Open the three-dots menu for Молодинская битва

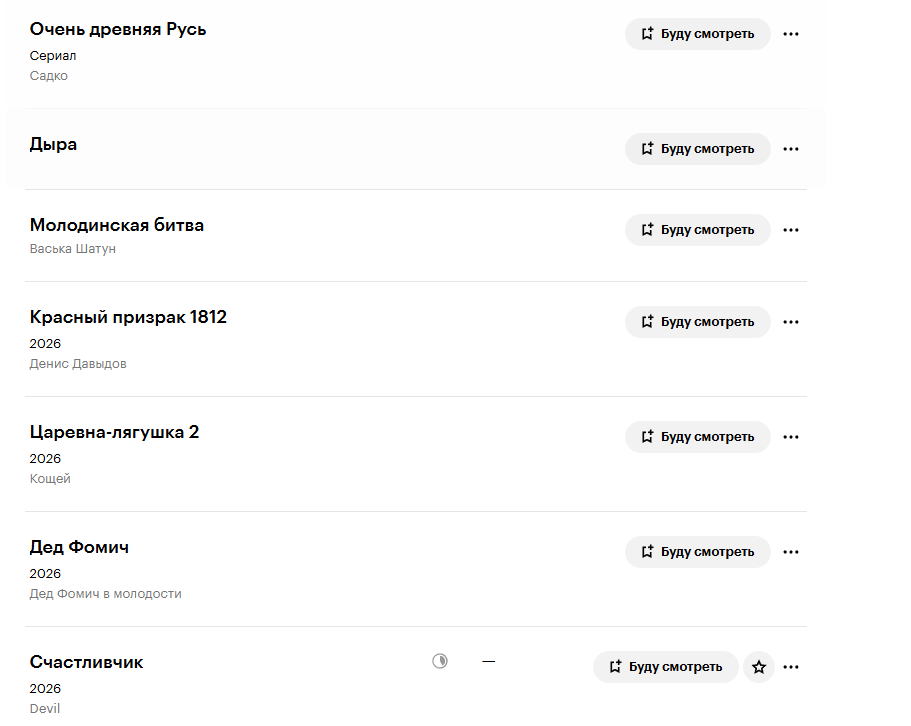pos(791,230)
